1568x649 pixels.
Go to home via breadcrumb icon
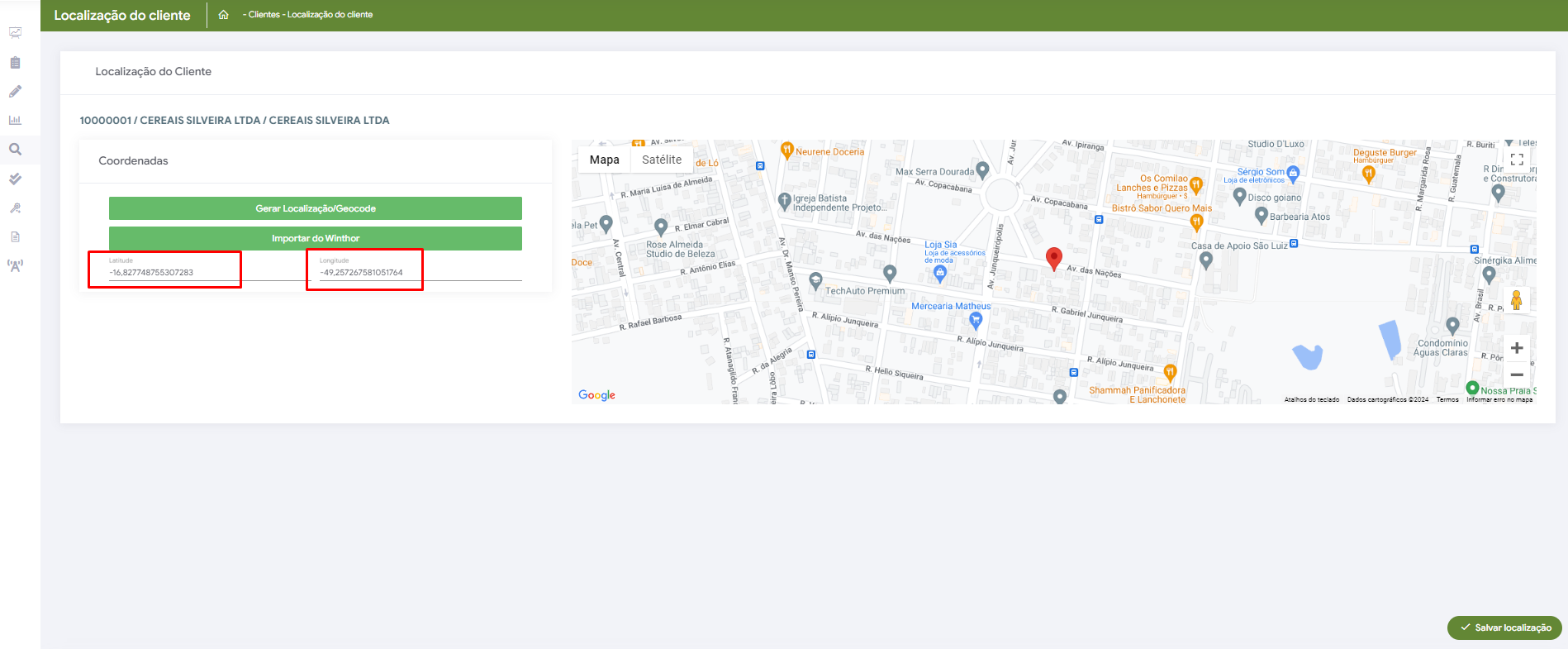pos(223,15)
